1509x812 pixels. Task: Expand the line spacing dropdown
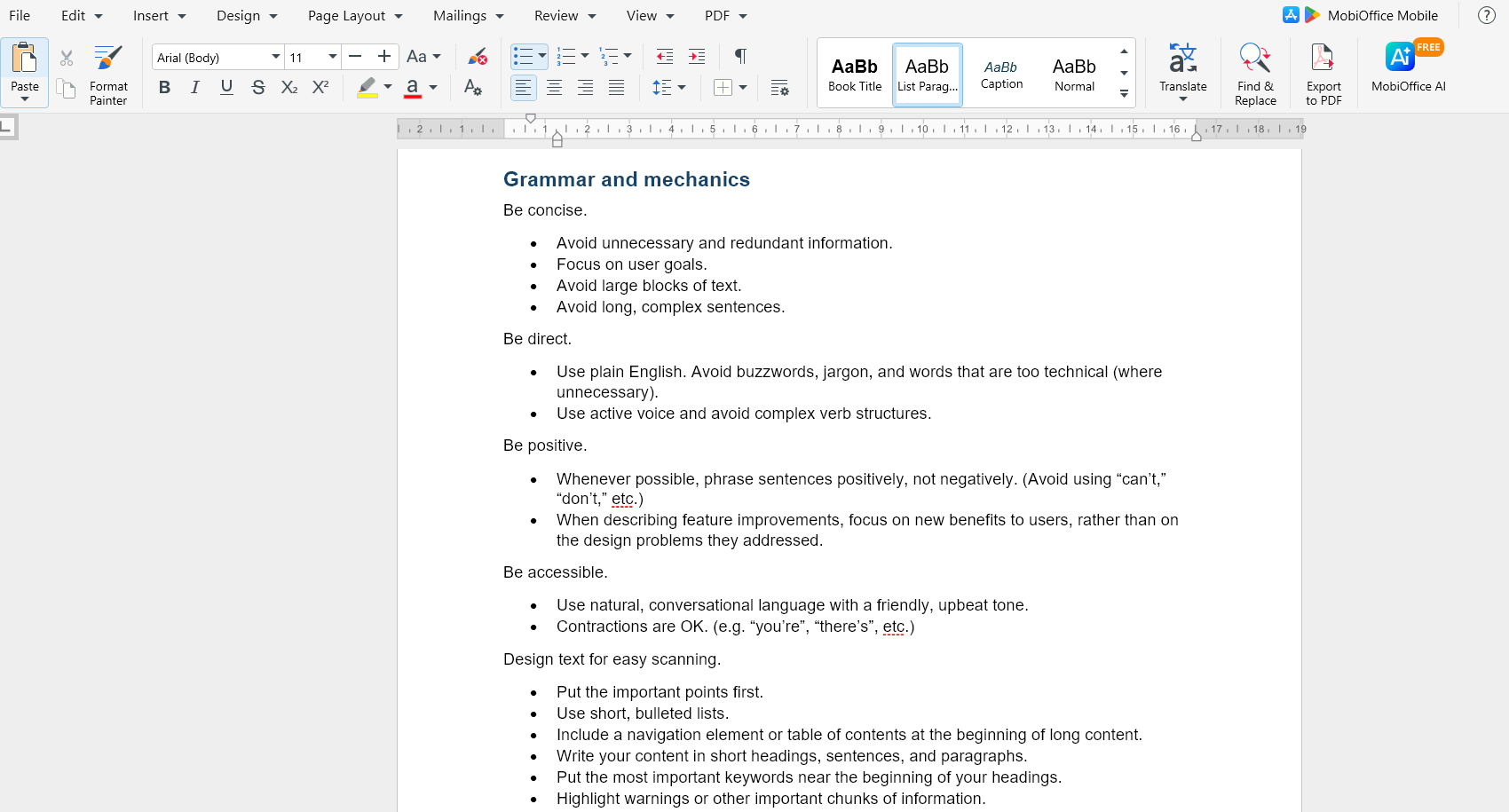point(682,87)
